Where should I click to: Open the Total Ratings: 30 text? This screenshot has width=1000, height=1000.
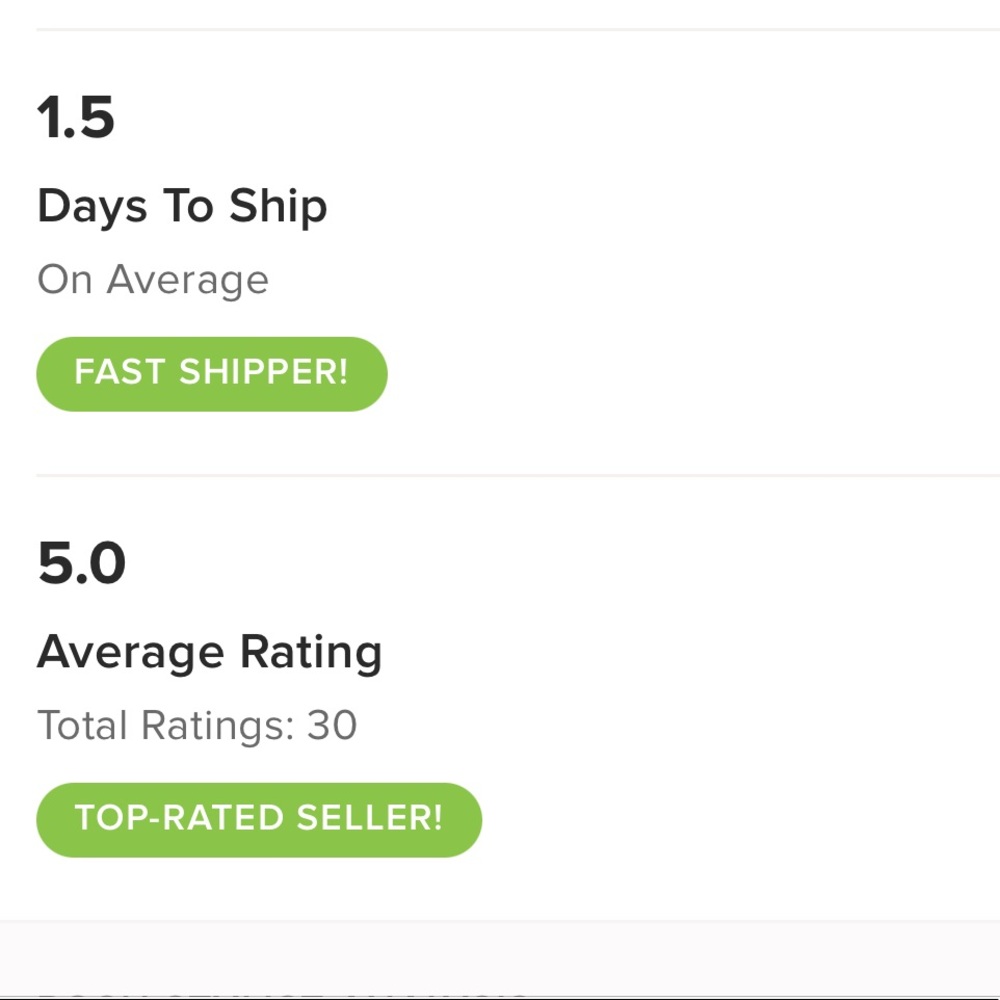coord(196,725)
